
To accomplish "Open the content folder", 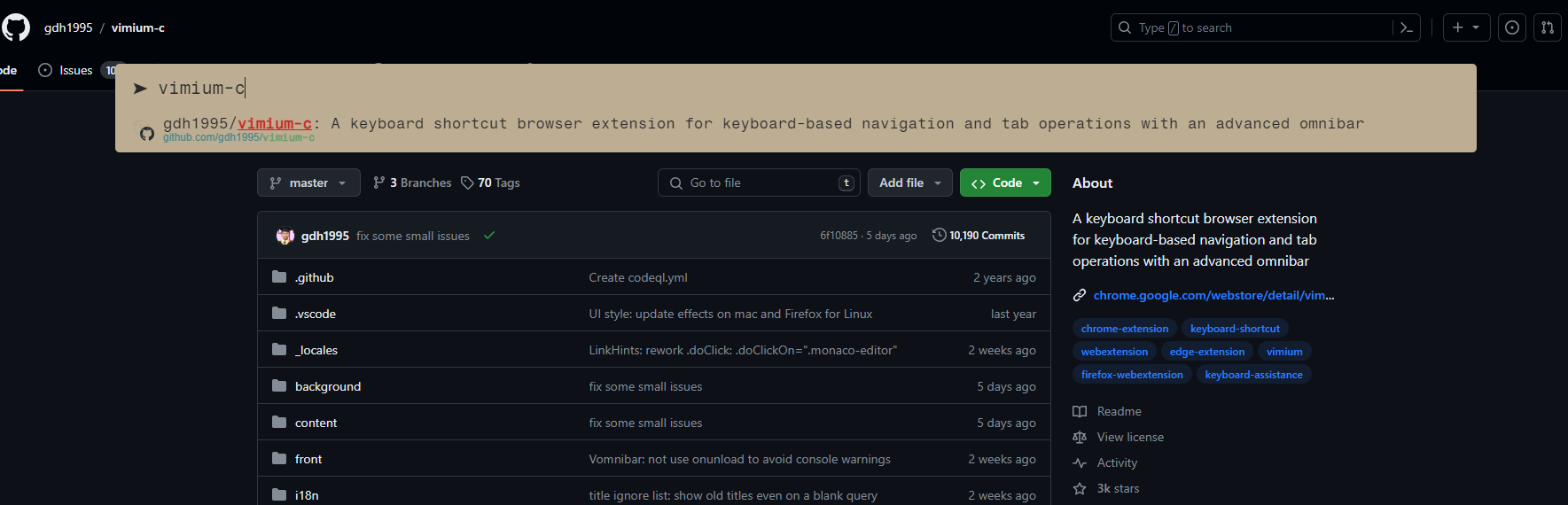I will pyautogui.click(x=316, y=423).
